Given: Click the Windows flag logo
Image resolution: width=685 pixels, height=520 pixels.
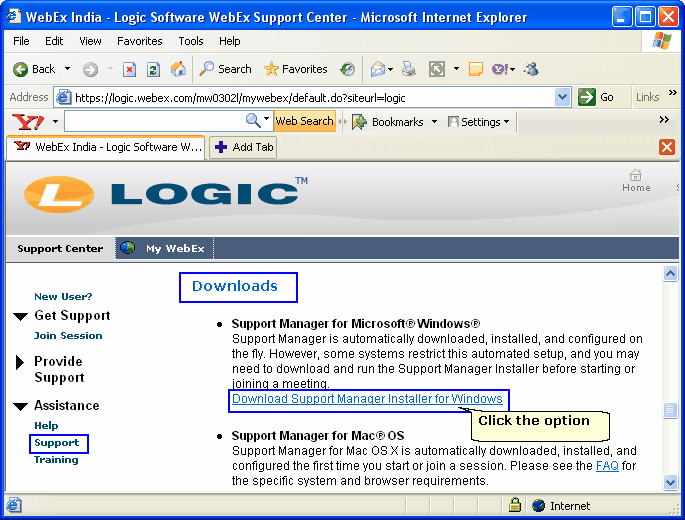Looking at the screenshot, I should pyautogui.click(x=661, y=41).
